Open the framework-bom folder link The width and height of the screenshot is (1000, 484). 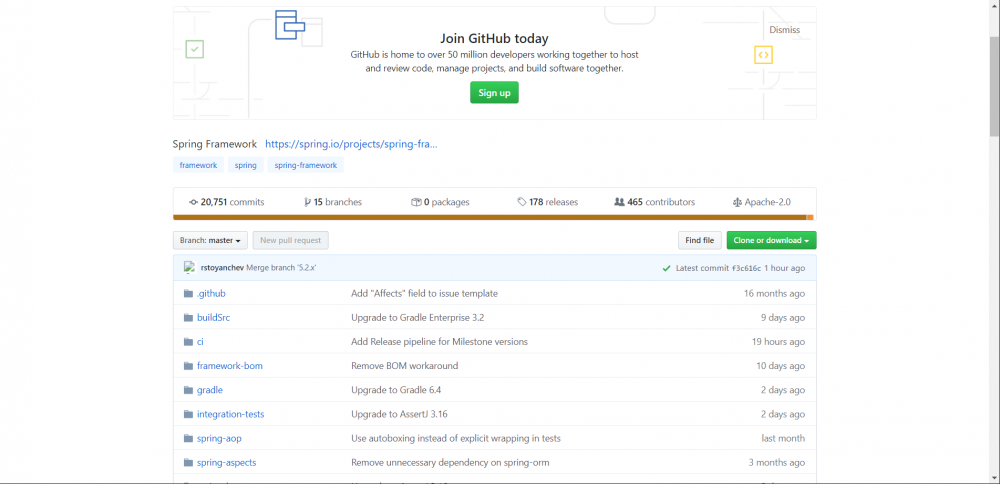click(230, 366)
